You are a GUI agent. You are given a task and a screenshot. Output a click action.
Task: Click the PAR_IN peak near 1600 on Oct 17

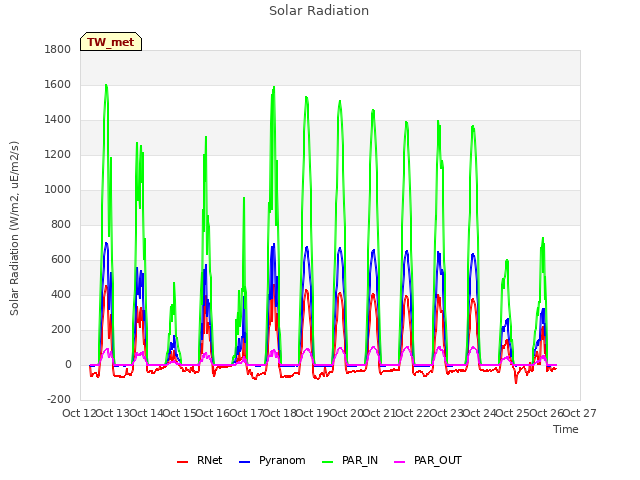click(x=274, y=87)
